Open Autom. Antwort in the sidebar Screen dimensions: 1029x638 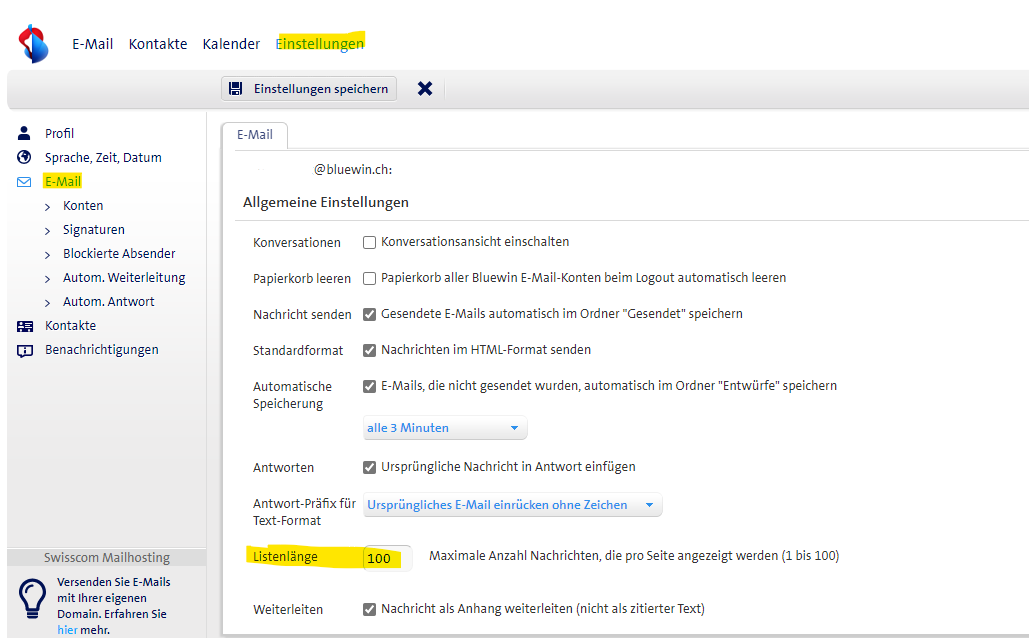(x=108, y=302)
